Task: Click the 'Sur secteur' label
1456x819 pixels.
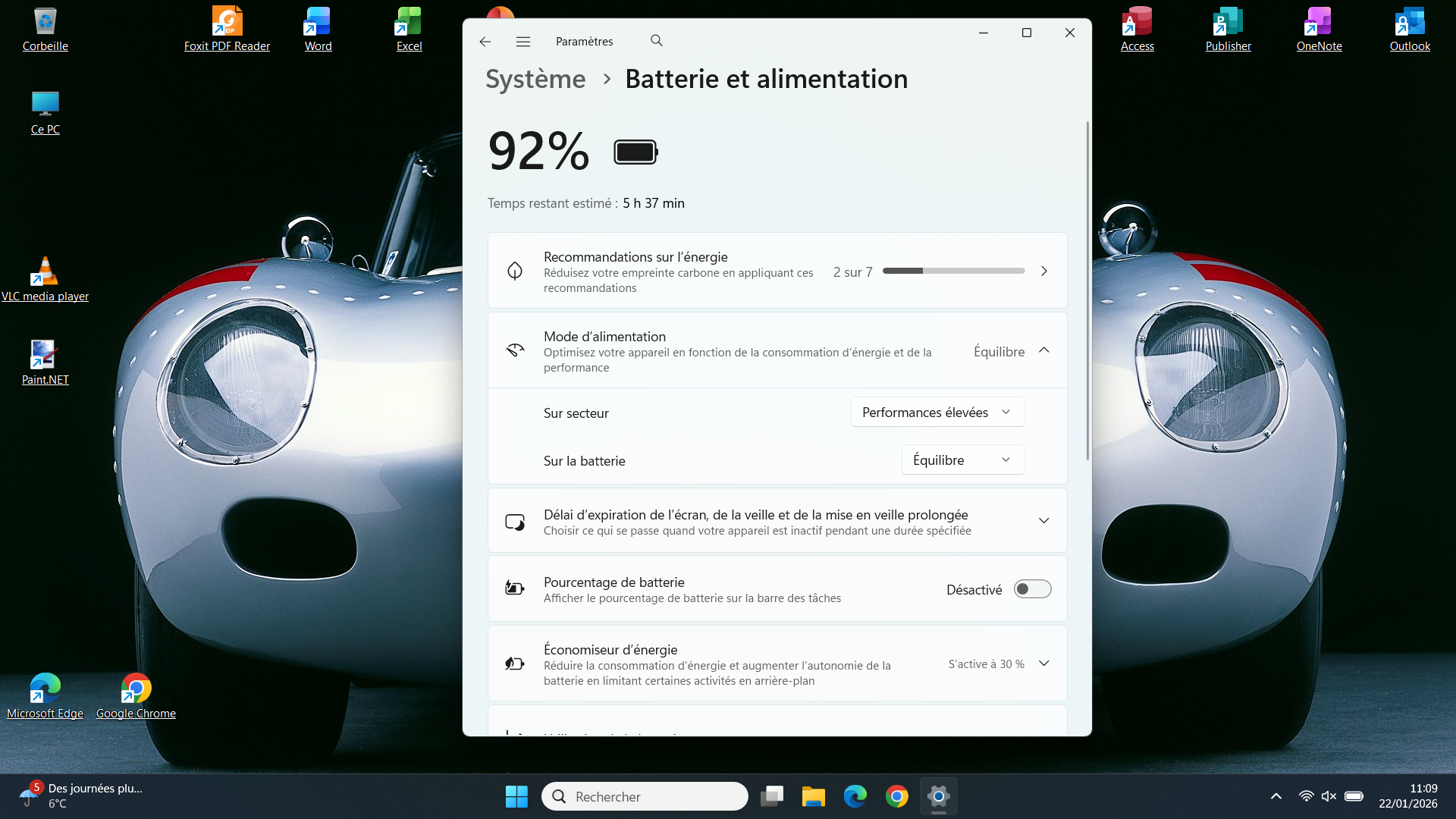Action: click(576, 413)
